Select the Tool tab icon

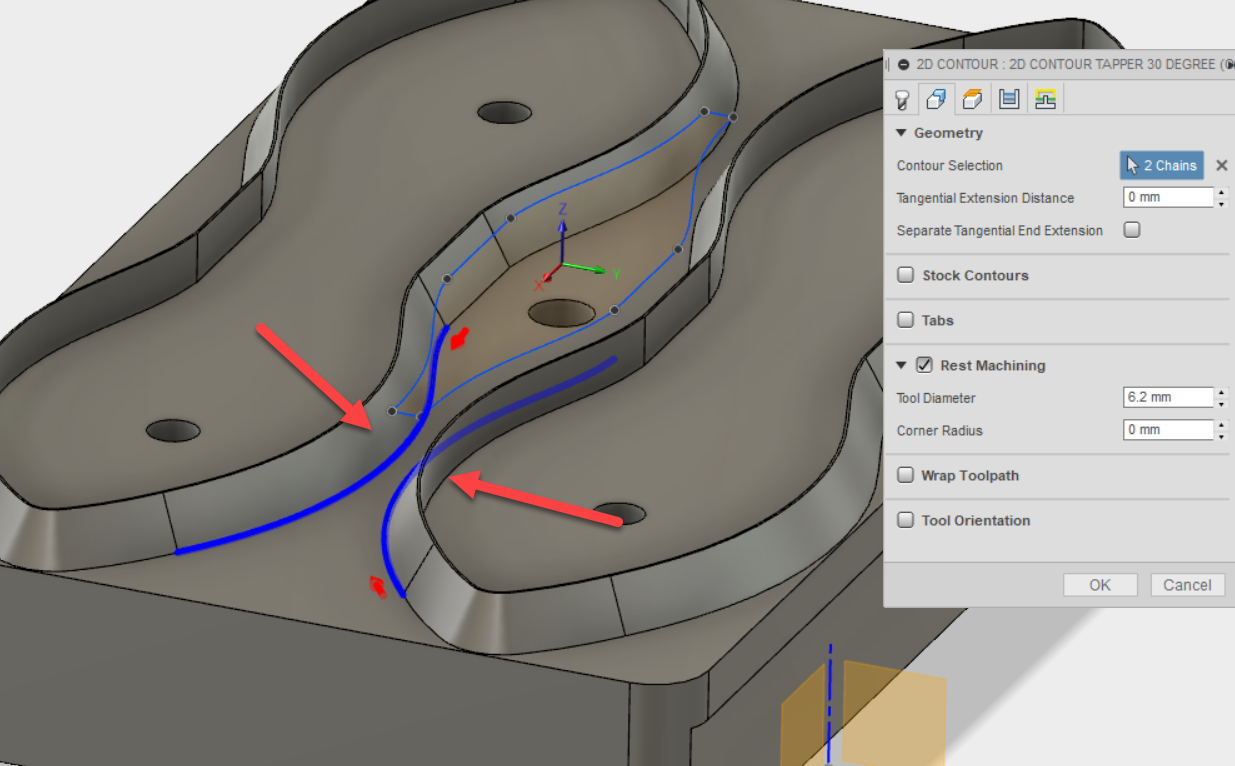pyautogui.click(x=901, y=98)
